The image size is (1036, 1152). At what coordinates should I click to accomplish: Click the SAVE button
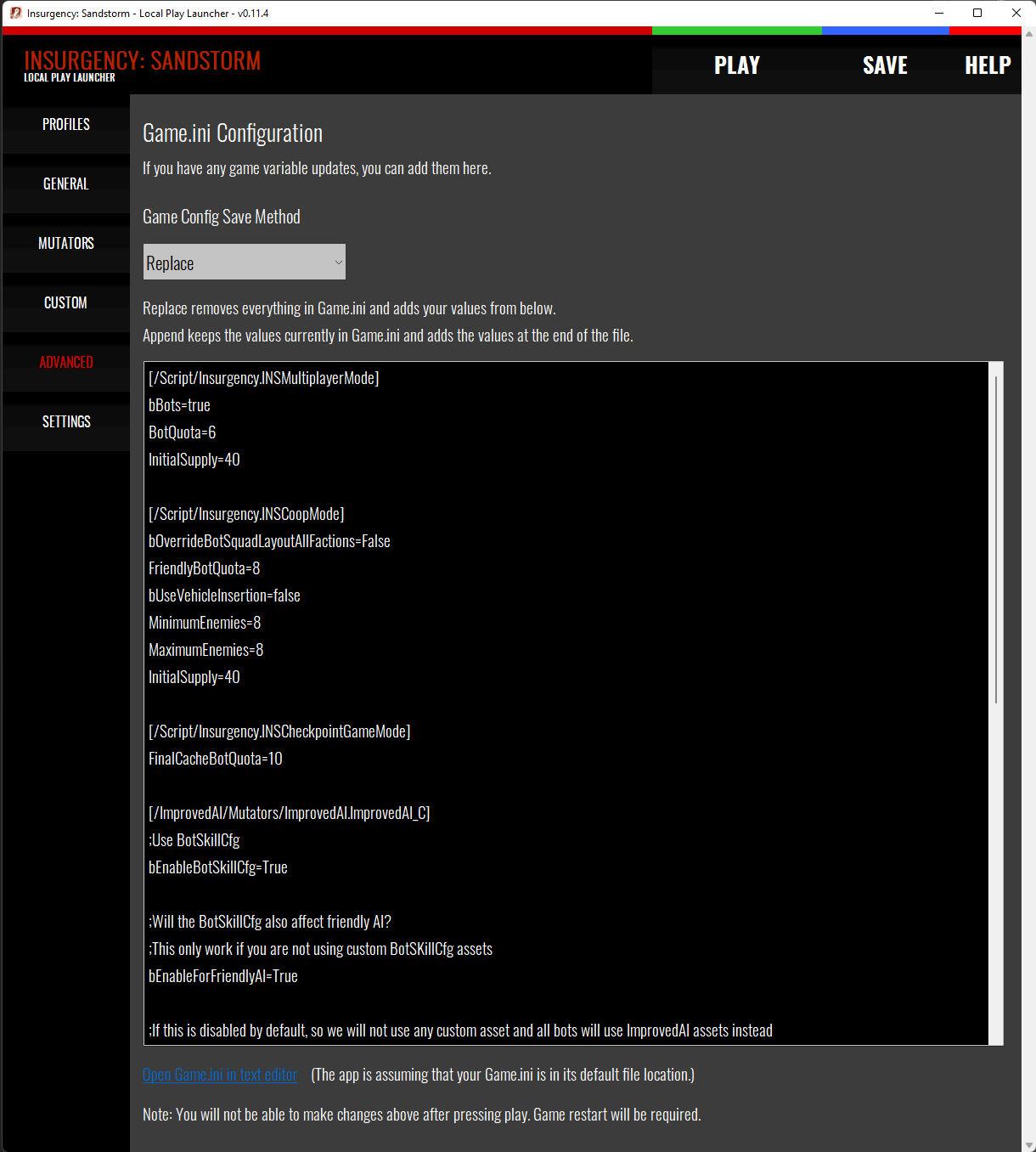point(885,65)
